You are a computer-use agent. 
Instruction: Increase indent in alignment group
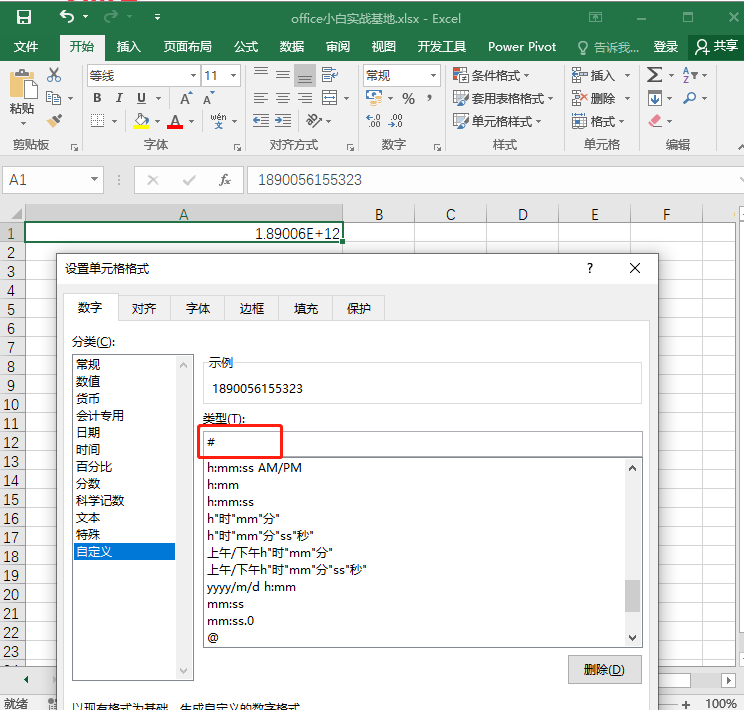(283, 121)
